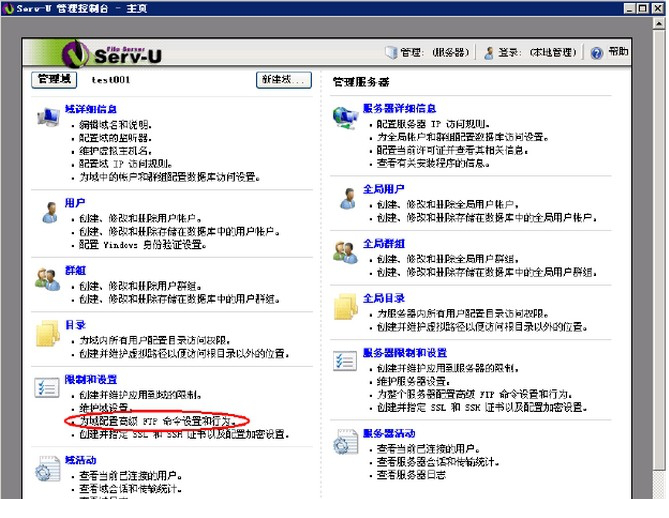
Task: Click the scrollbar up arrow
Action: tap(659, 23)
